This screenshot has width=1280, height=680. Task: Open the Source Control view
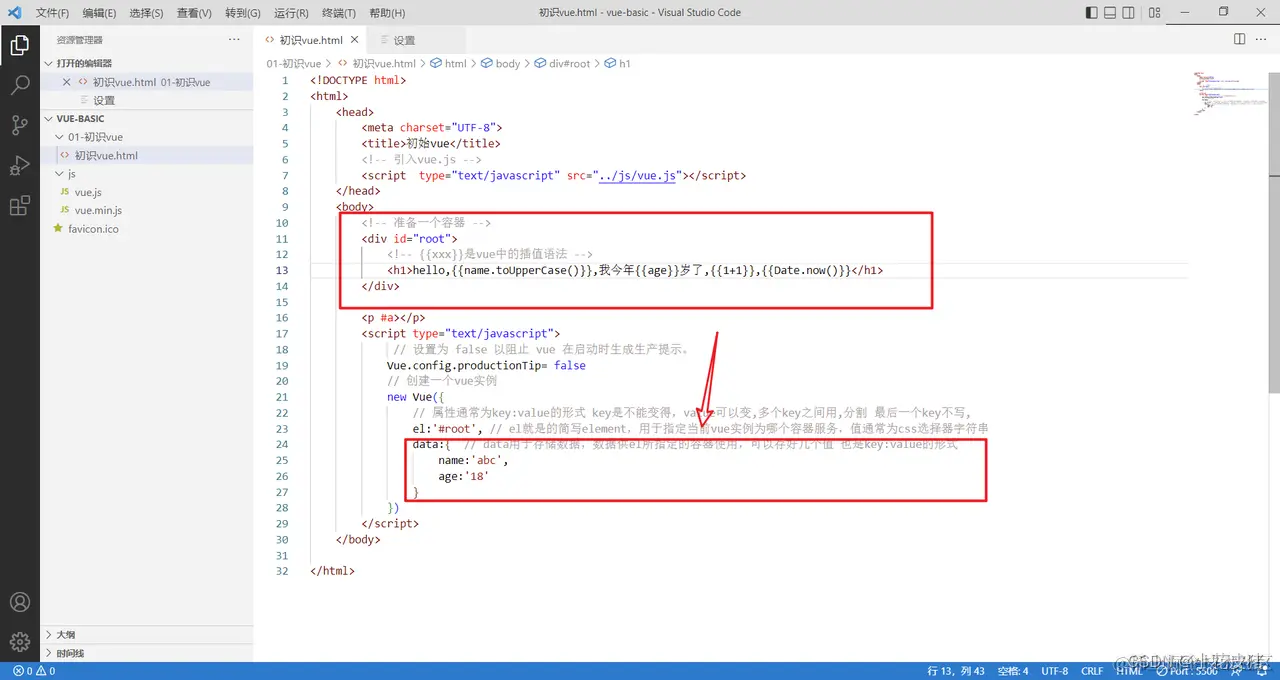coord(19,125)
